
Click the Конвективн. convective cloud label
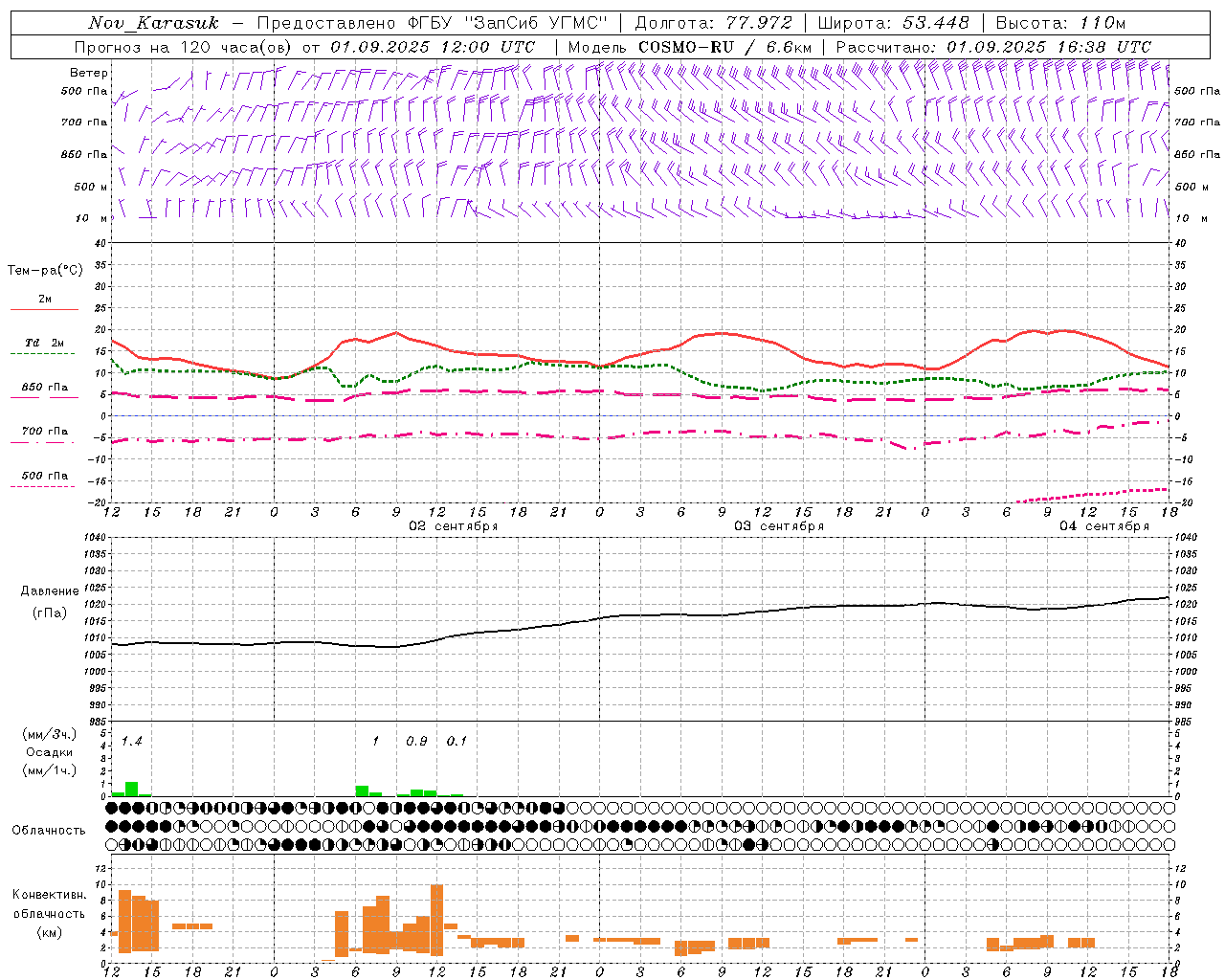50,895
